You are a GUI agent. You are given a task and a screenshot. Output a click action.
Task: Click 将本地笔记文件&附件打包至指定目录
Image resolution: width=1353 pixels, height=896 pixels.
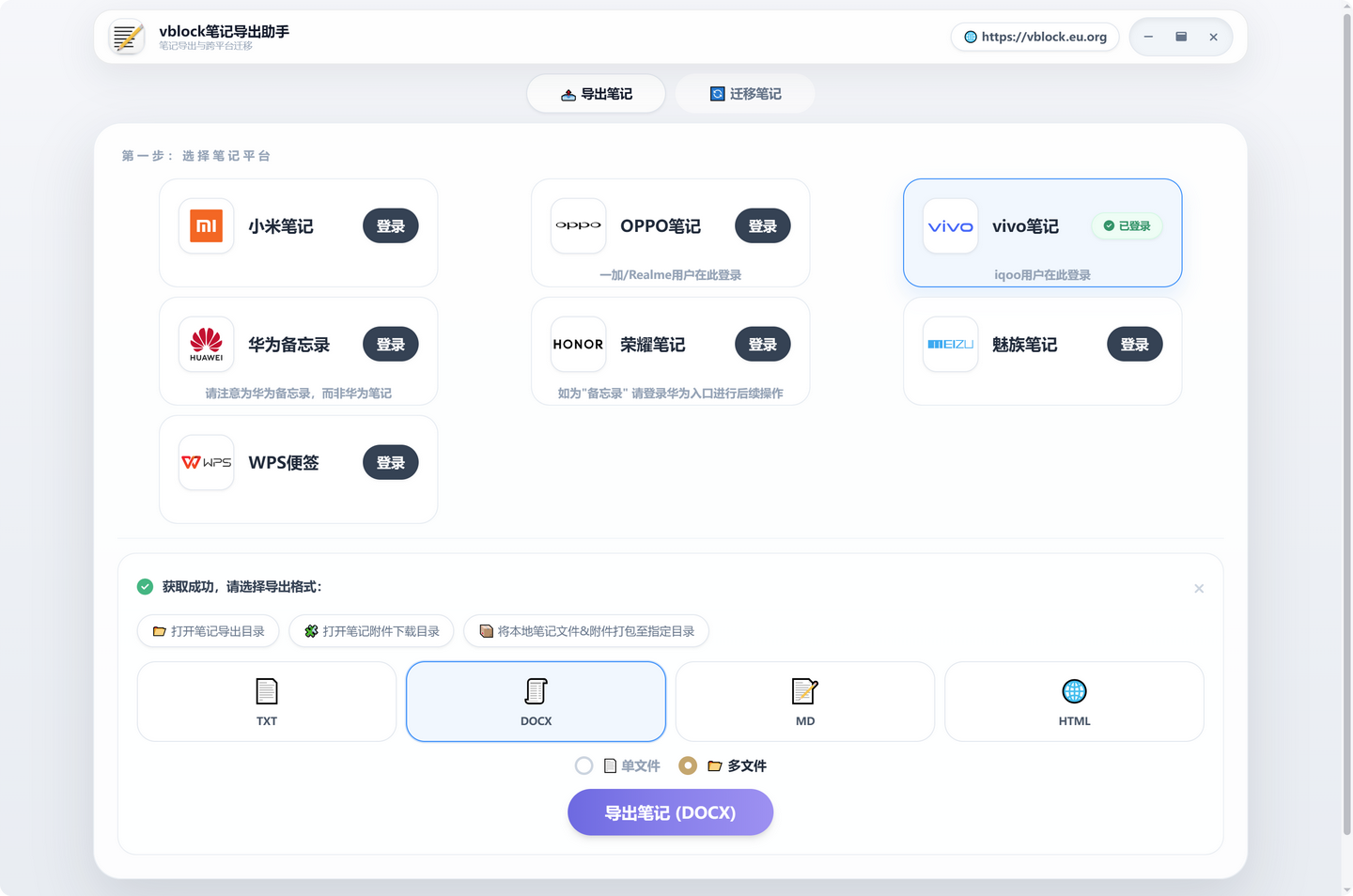(586, 631)
